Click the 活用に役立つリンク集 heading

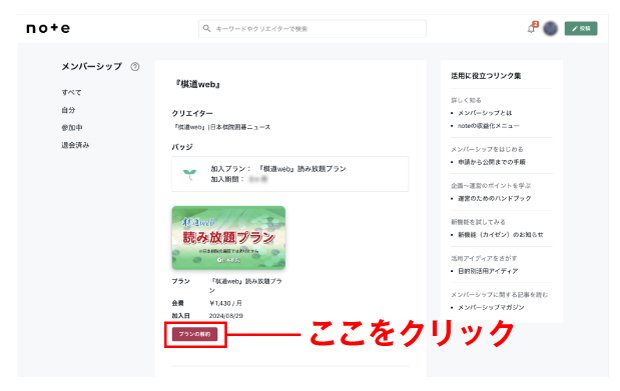pos(486,76)
